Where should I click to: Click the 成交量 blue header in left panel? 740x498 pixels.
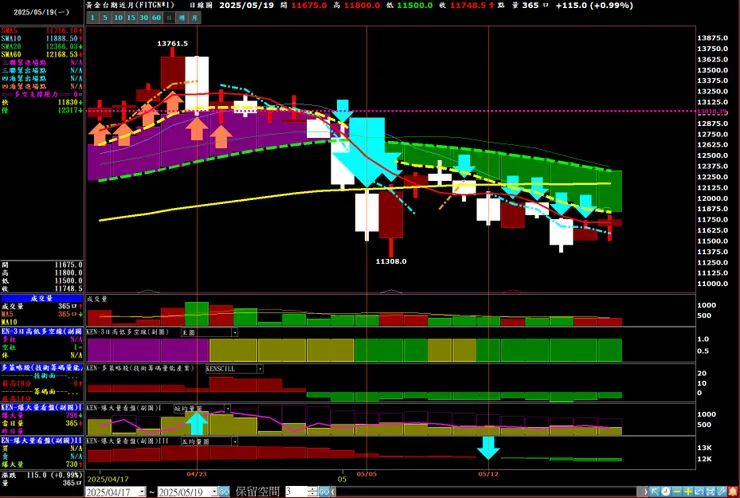tap(42, 299)
